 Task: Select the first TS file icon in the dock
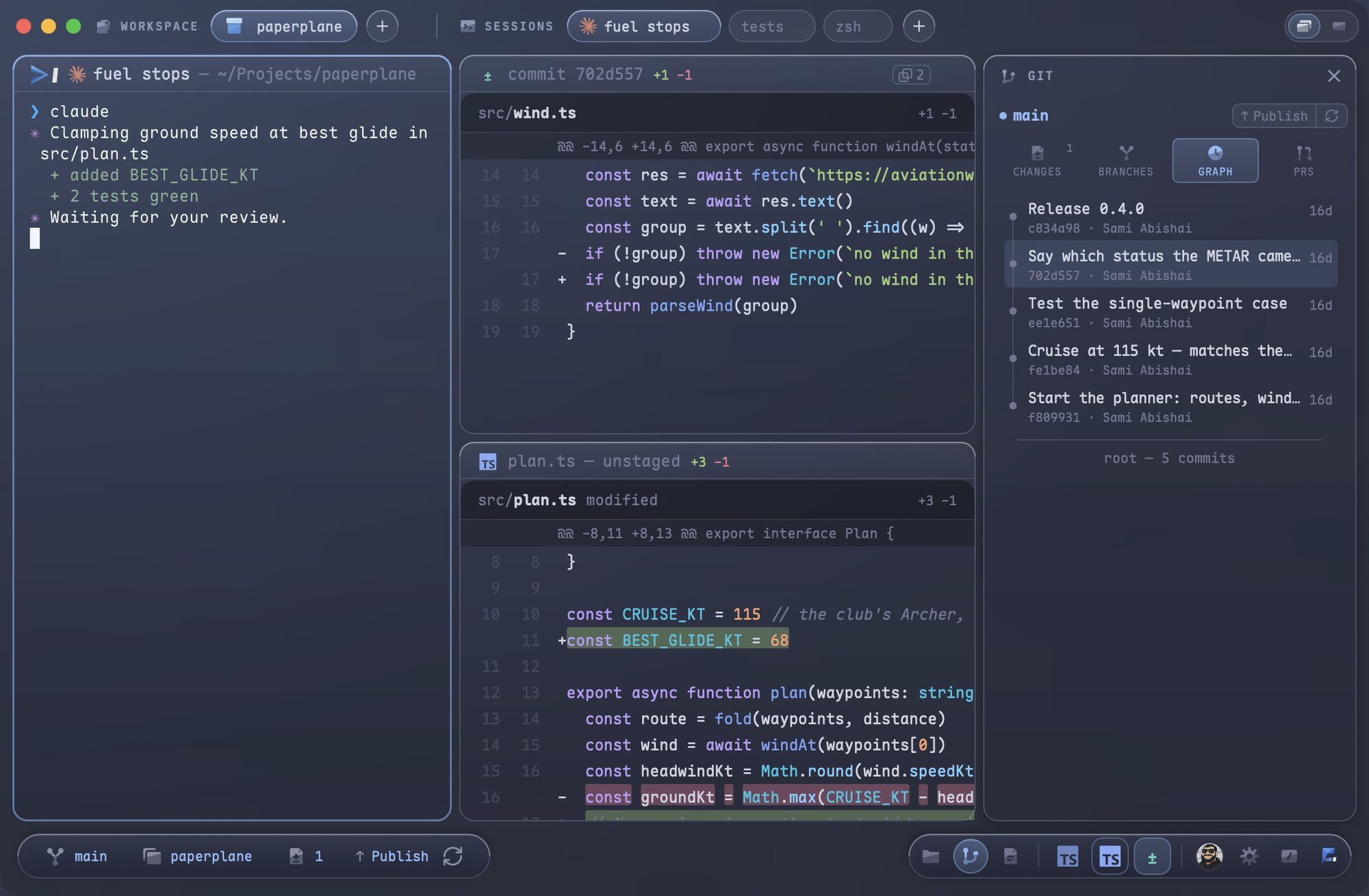point(1068,856)
